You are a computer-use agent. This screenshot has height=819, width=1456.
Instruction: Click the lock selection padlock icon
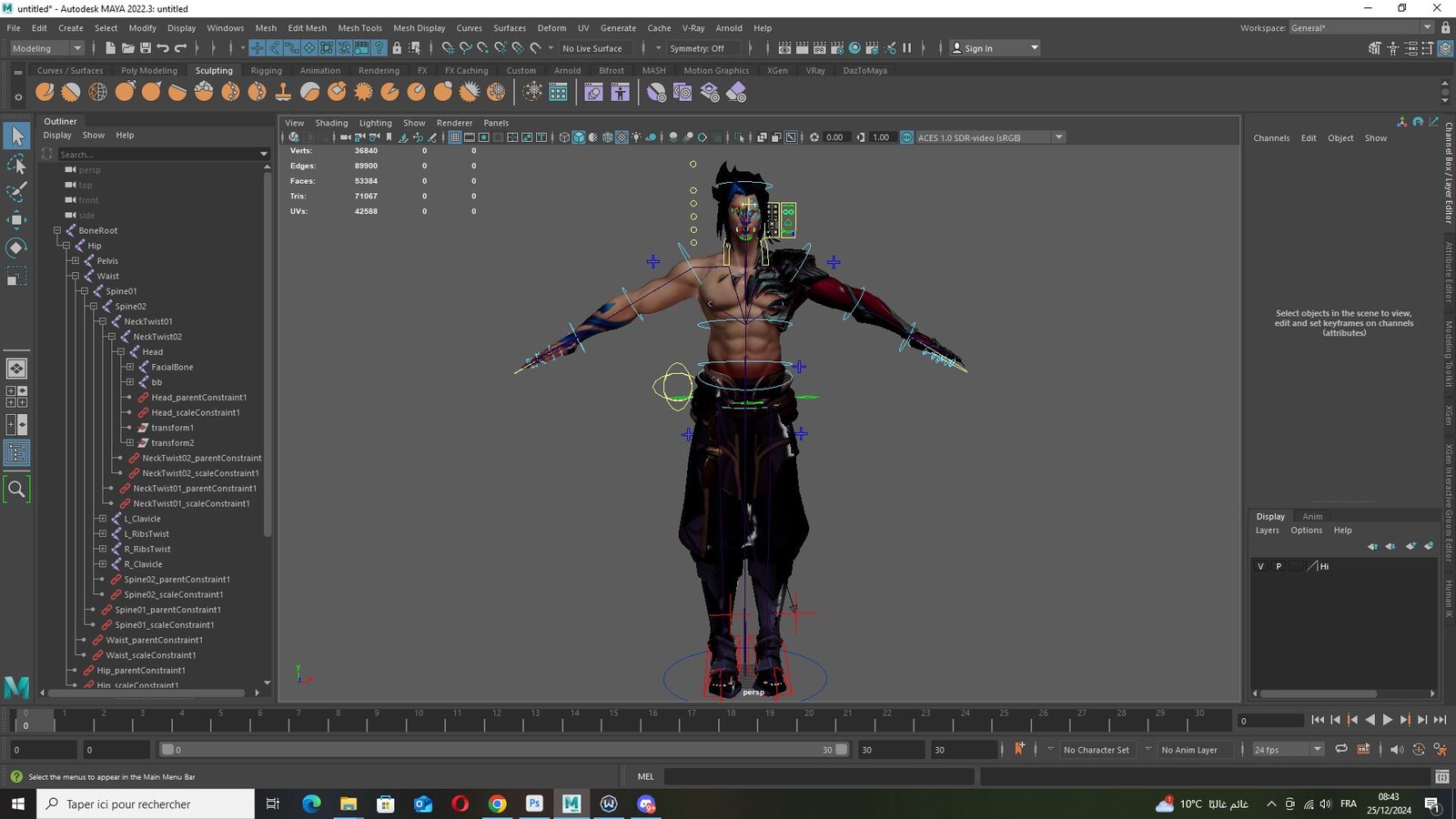click(x=397, y=48)
